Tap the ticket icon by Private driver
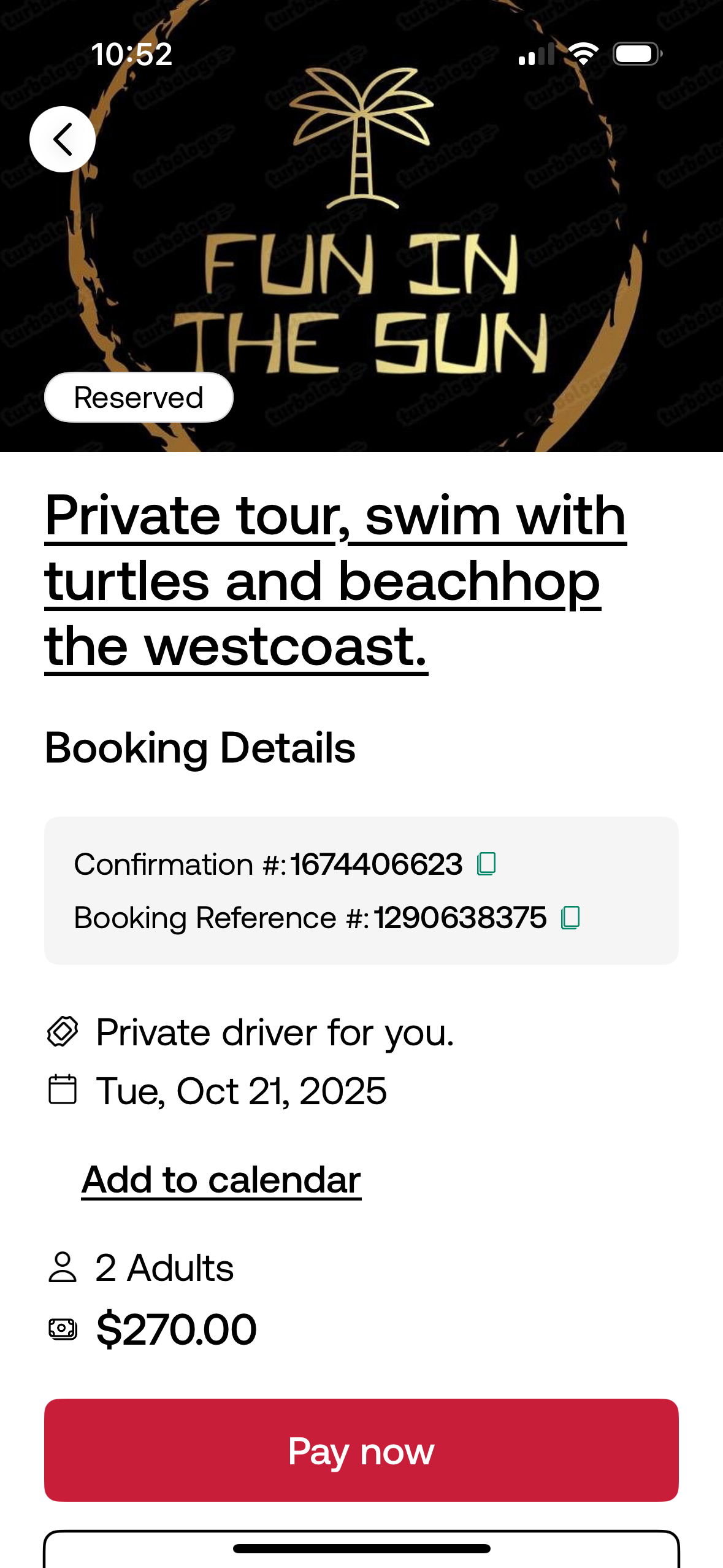This screenshot has height=1568, width=723. point(63,1031)
